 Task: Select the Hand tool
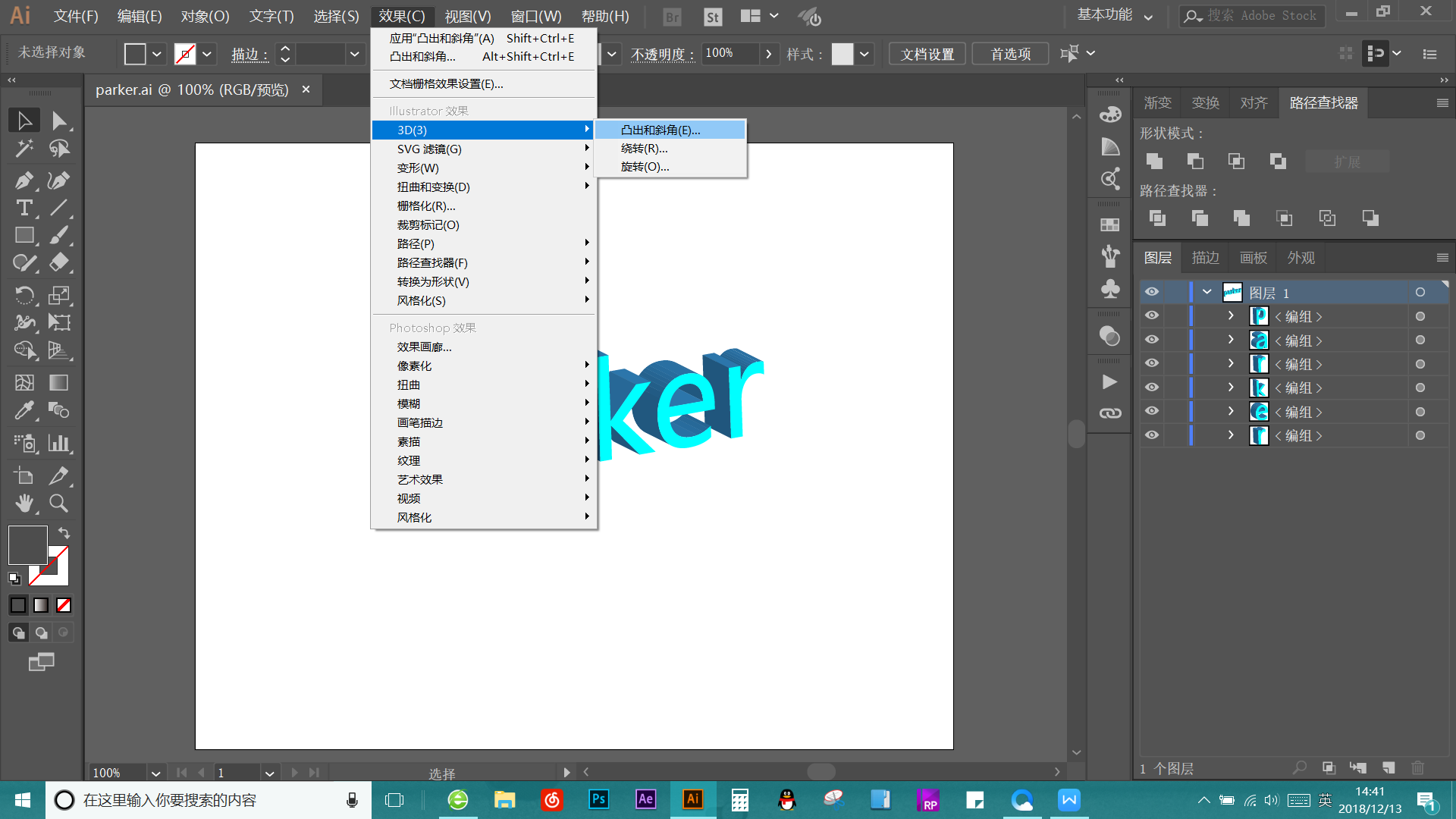click(x=24, y=503)
